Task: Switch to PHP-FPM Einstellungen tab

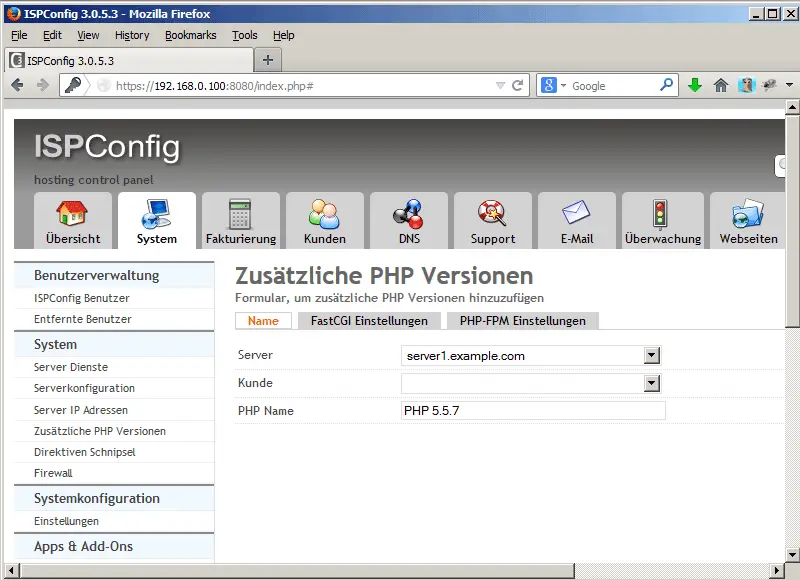Action: (x=522, y=321)
